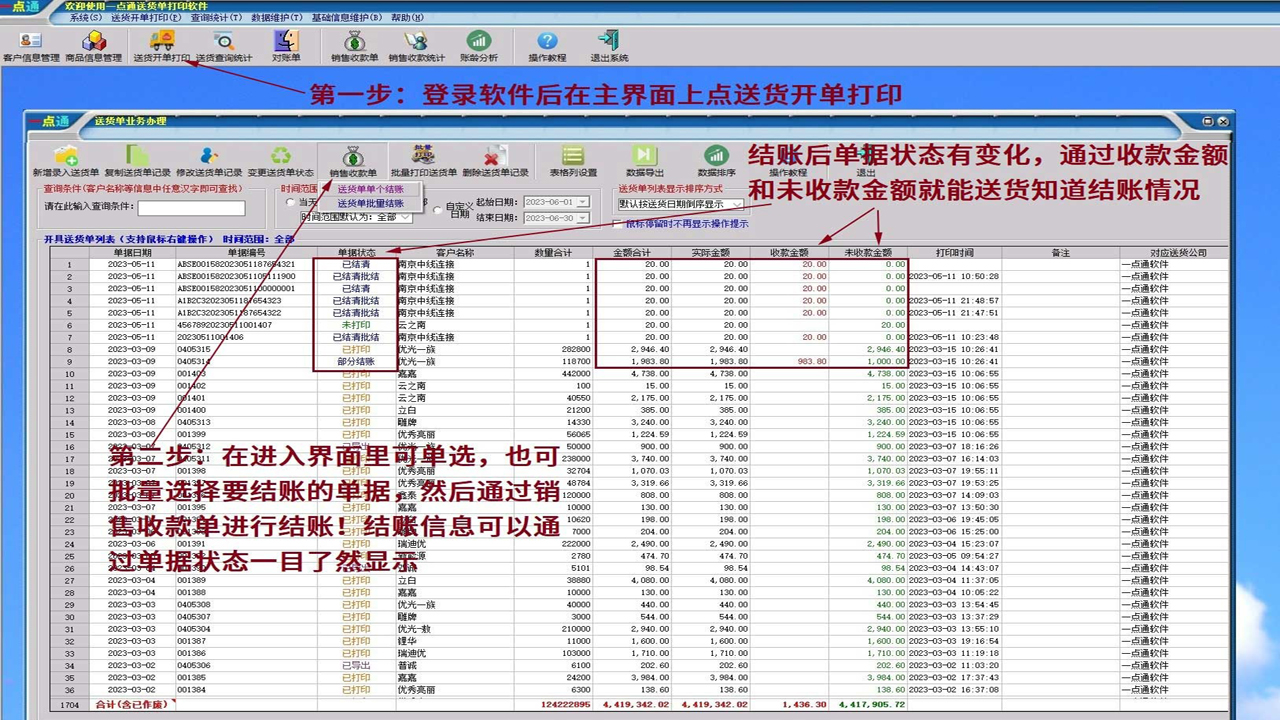Expand the 起始日期 date picker dropdown
Viewport: 1280px width, 720px height.
(x=580, y=203)
